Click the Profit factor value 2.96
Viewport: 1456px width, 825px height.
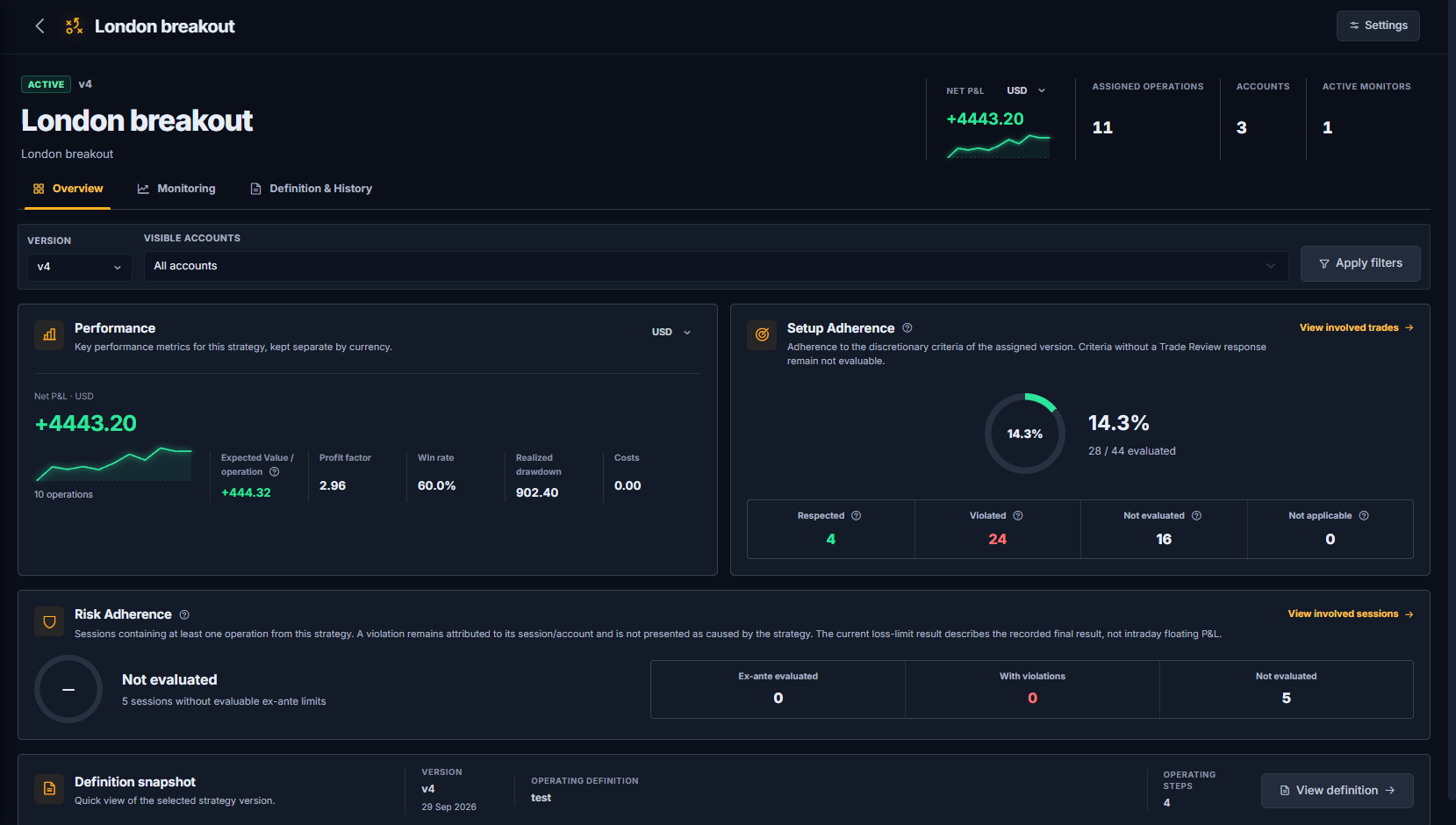333,485
